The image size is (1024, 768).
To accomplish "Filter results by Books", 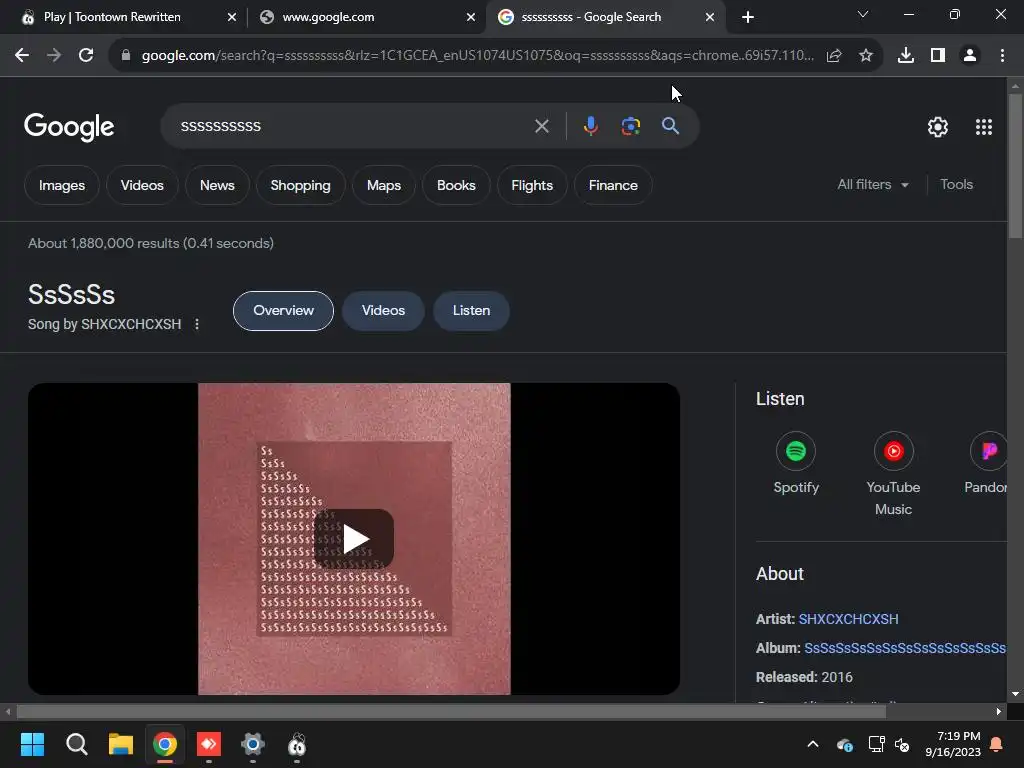I will pos(456,185).
